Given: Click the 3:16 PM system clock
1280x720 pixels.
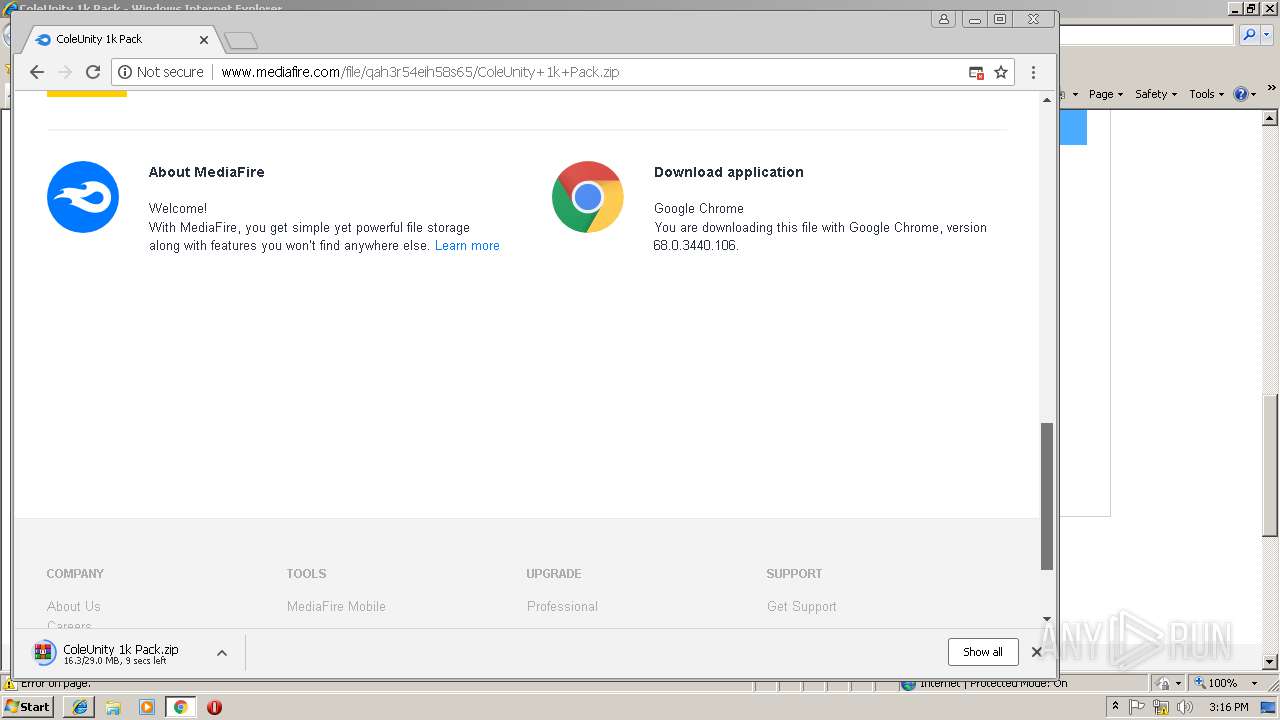Looking at the screenshot, I should (x=1228, y=707).
